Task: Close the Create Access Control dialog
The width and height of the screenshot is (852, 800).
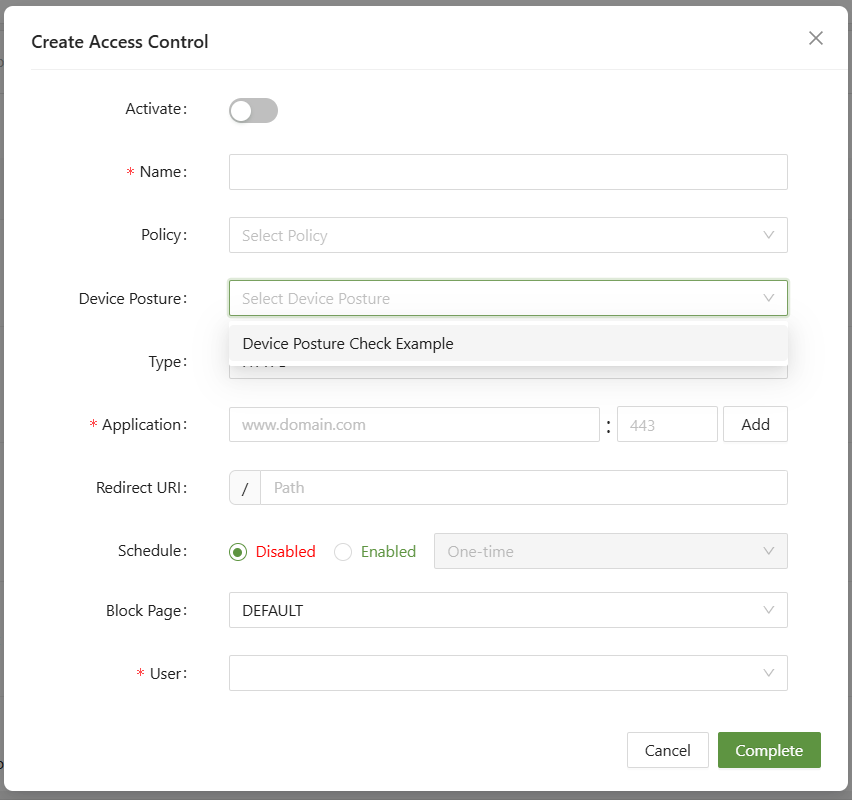Action: (x=816, y=38)
